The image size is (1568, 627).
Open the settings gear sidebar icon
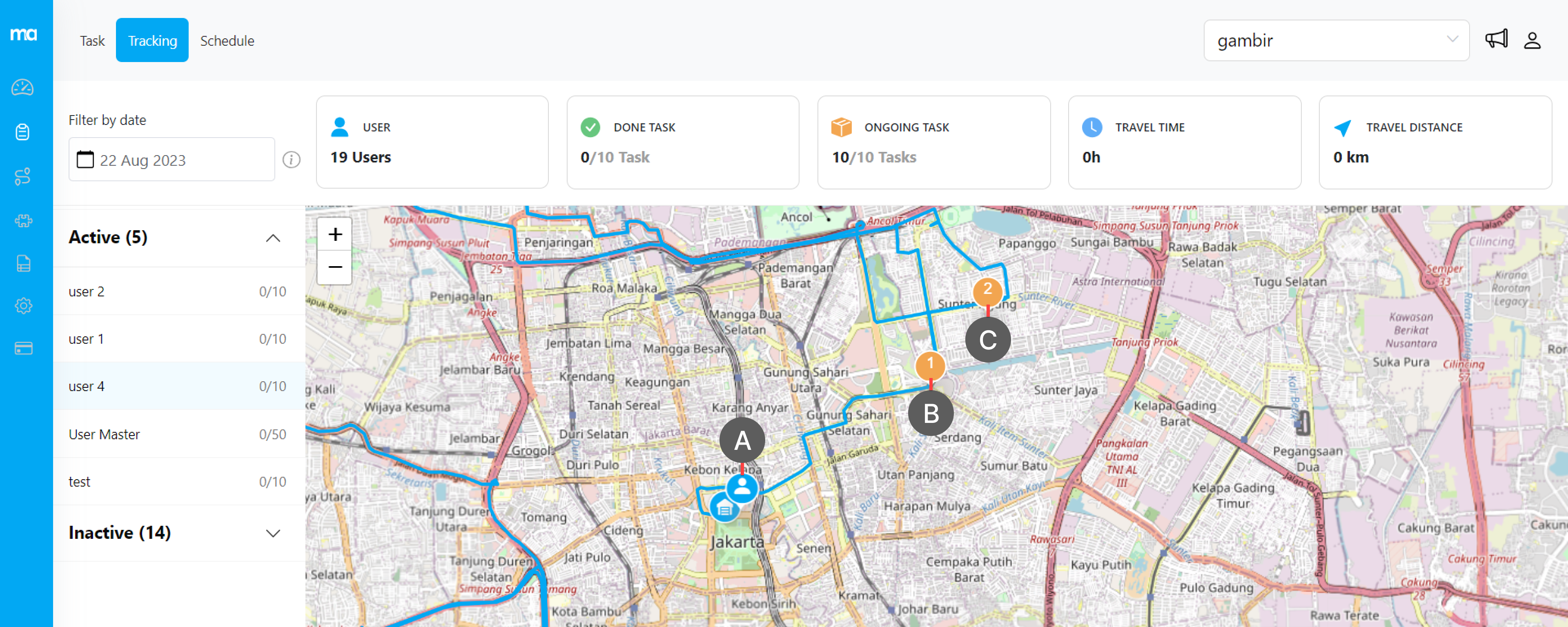[x=22, y=306]
